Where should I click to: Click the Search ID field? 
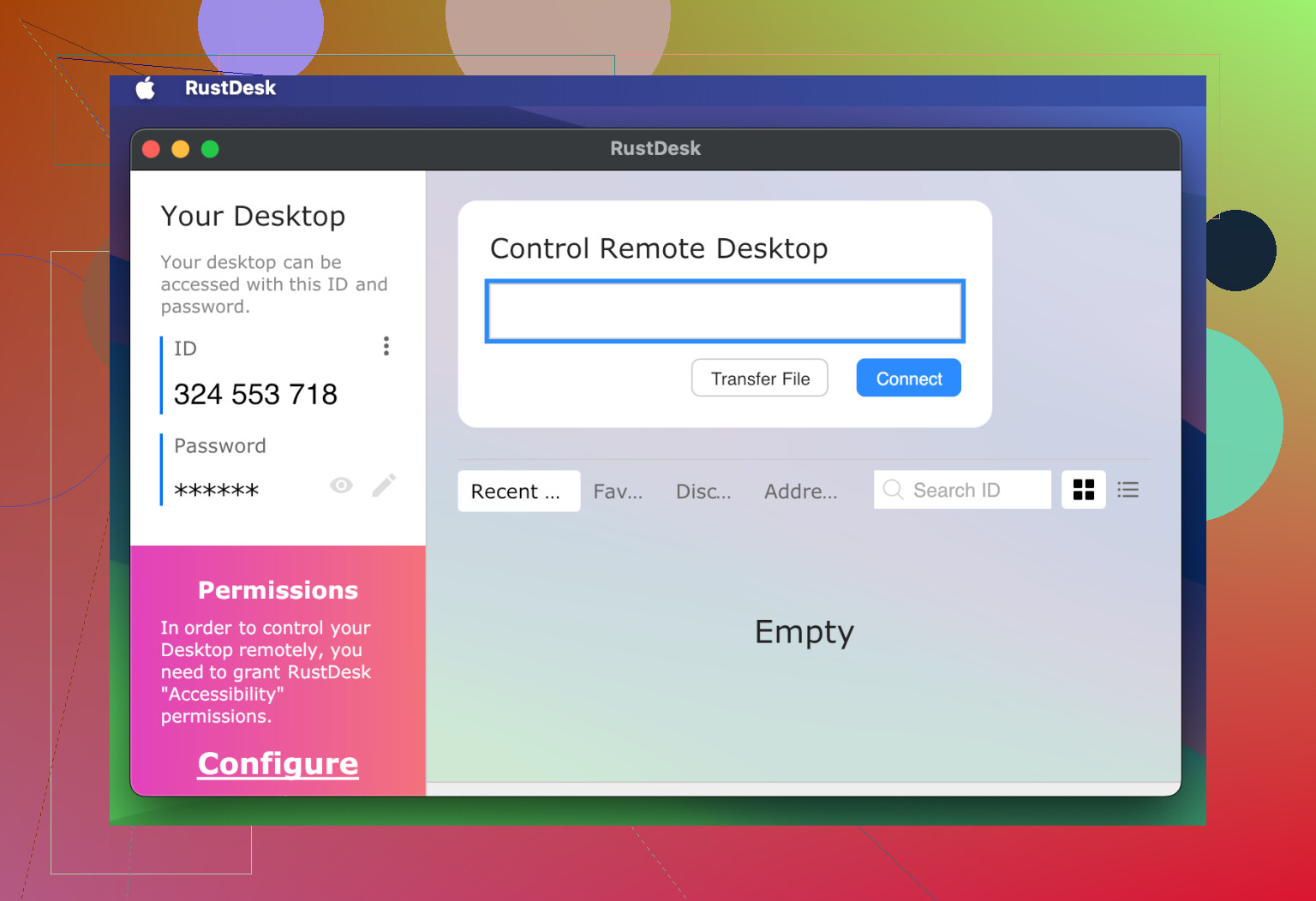click(962, 490)
